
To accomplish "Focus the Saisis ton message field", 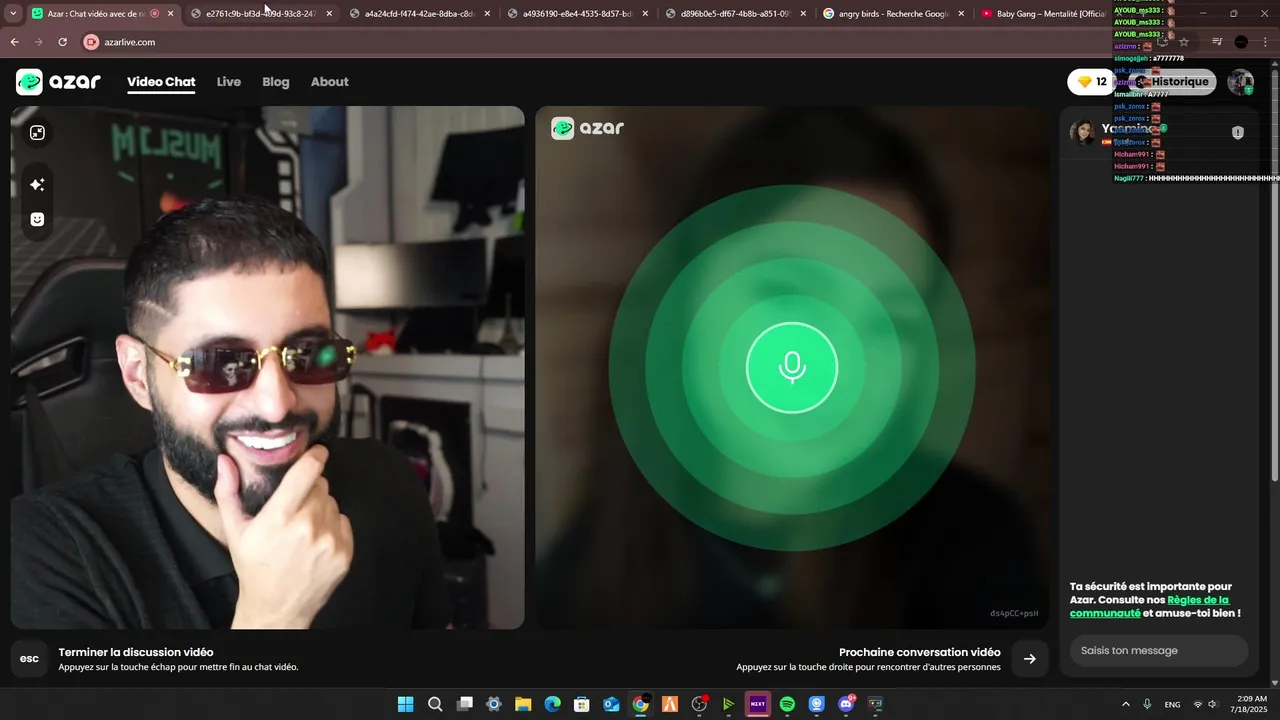I will coord(1158,651).
